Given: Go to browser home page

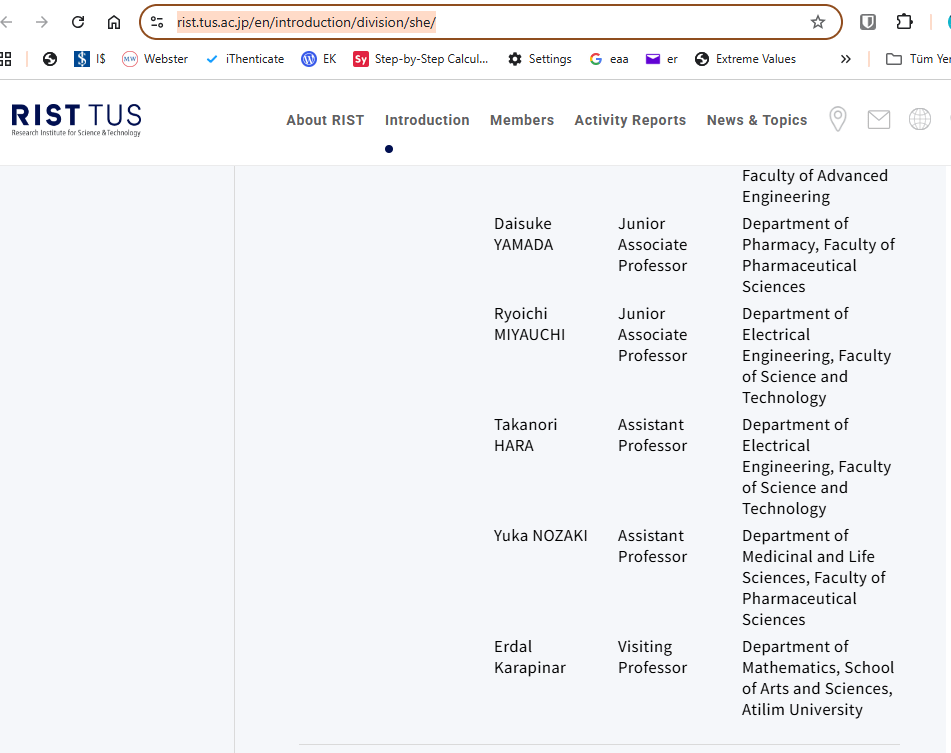Looking at the screenshot, I should click(x=114, y=22).
